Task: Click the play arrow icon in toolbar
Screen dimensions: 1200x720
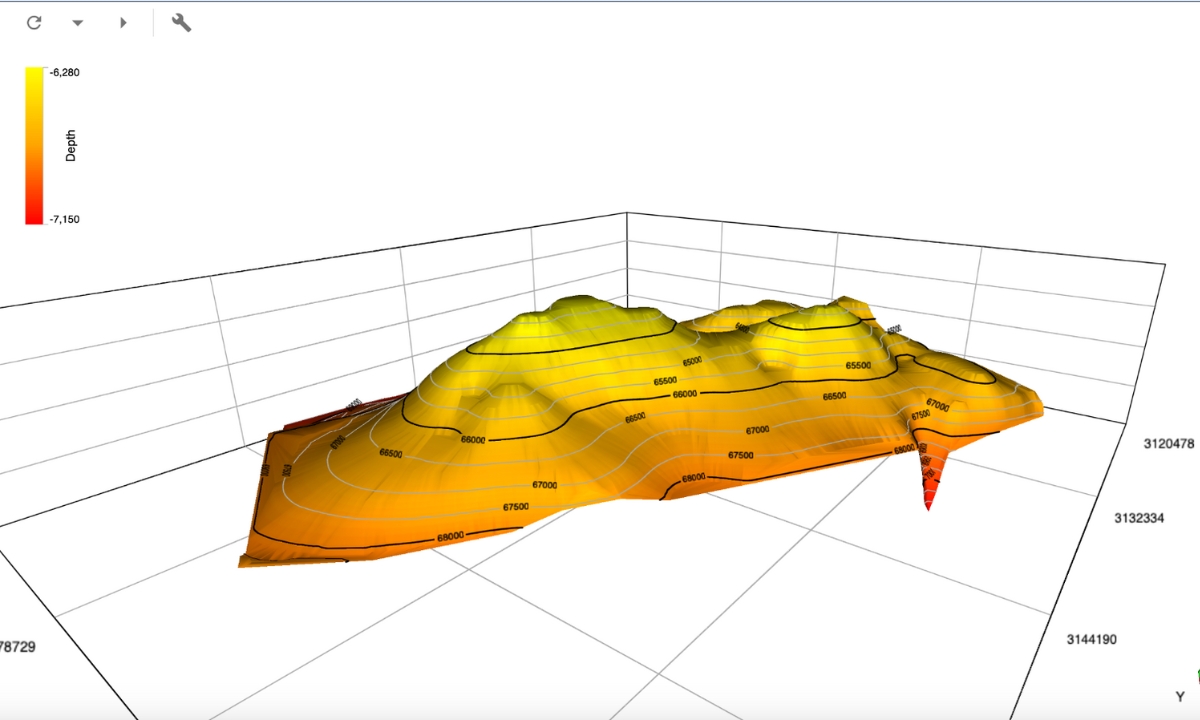Action: (x=123, y=22)
